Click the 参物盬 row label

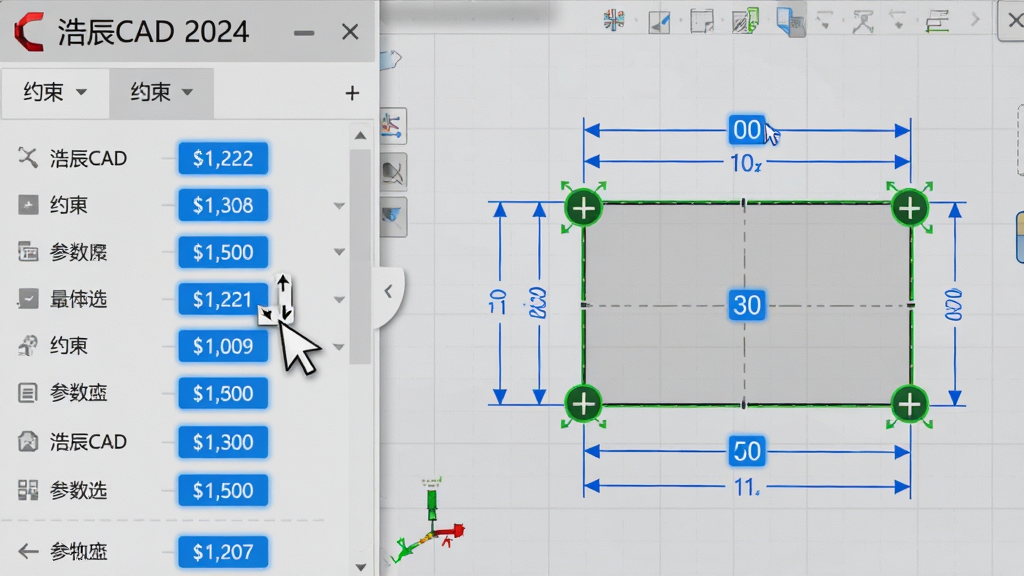pyautogui.click(x=78, y=552)
